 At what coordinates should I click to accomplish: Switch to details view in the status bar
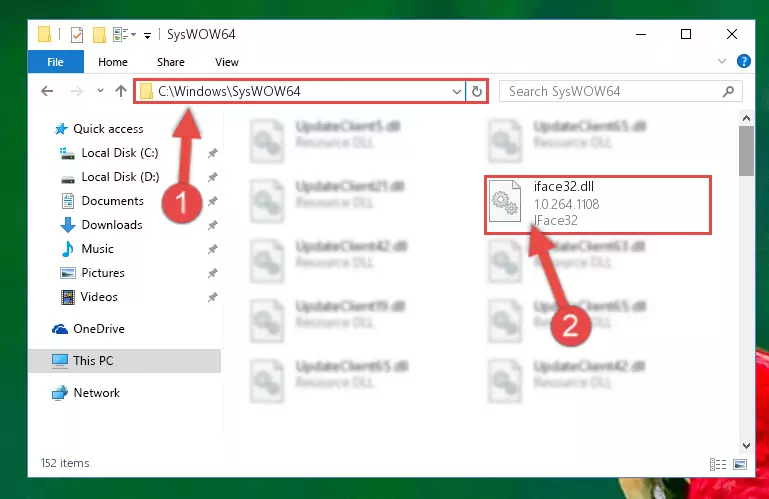tap(718, 464)
